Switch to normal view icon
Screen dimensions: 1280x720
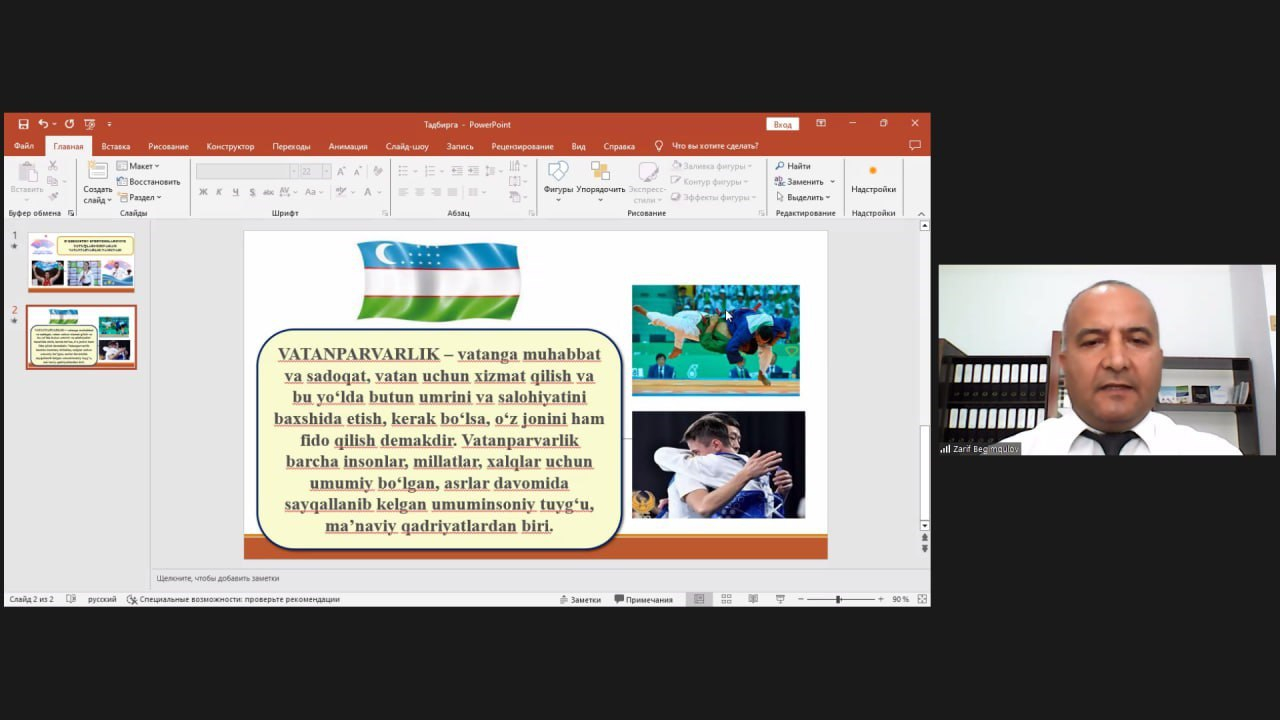point(699,599)
